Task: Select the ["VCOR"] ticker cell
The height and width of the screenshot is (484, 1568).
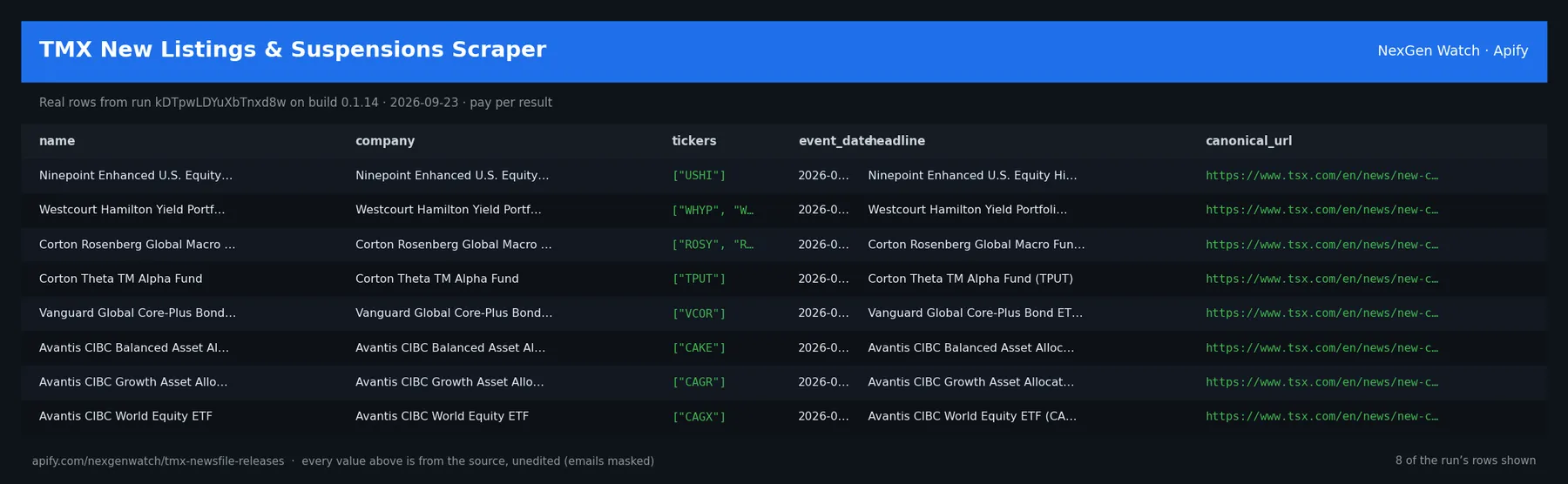Action: pos(699,313)
